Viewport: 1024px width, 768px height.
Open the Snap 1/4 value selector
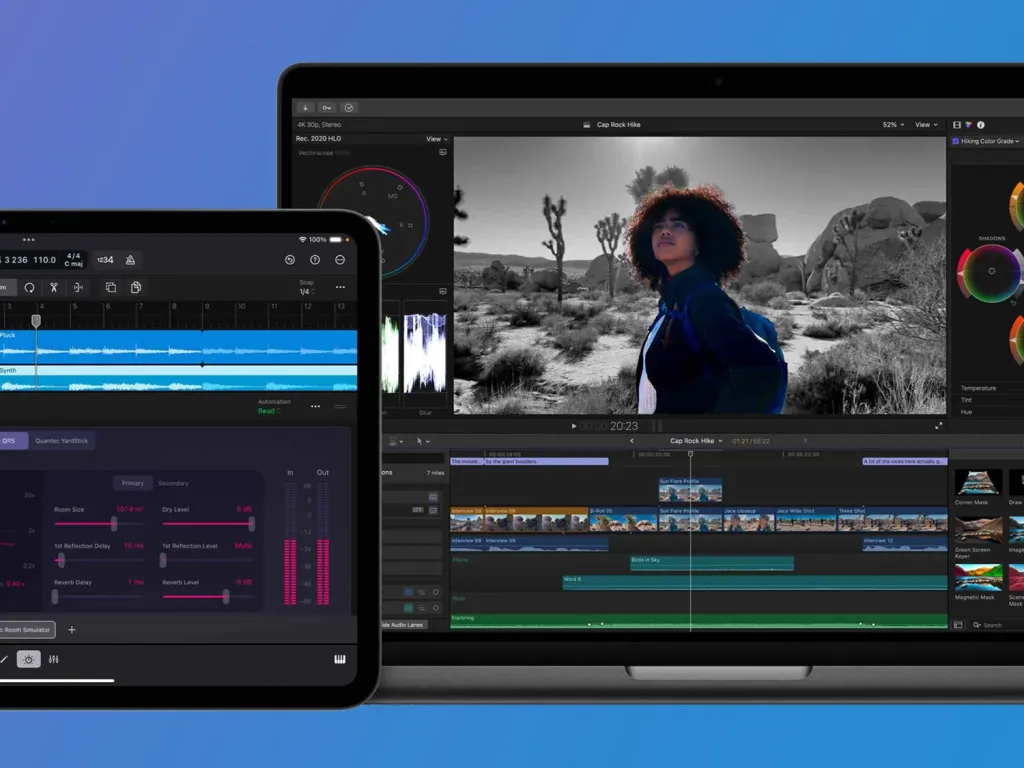306,291
